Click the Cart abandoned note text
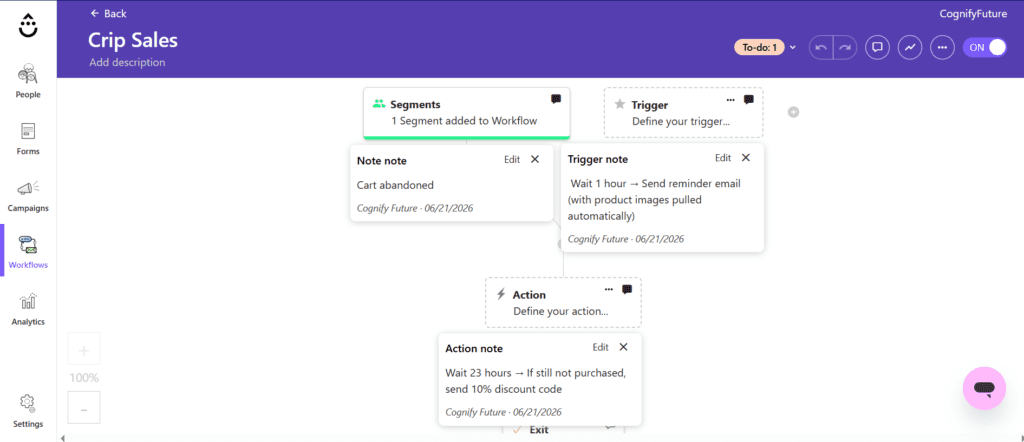The width and height of the screenshot is (1024, 442). click(395, 185)
